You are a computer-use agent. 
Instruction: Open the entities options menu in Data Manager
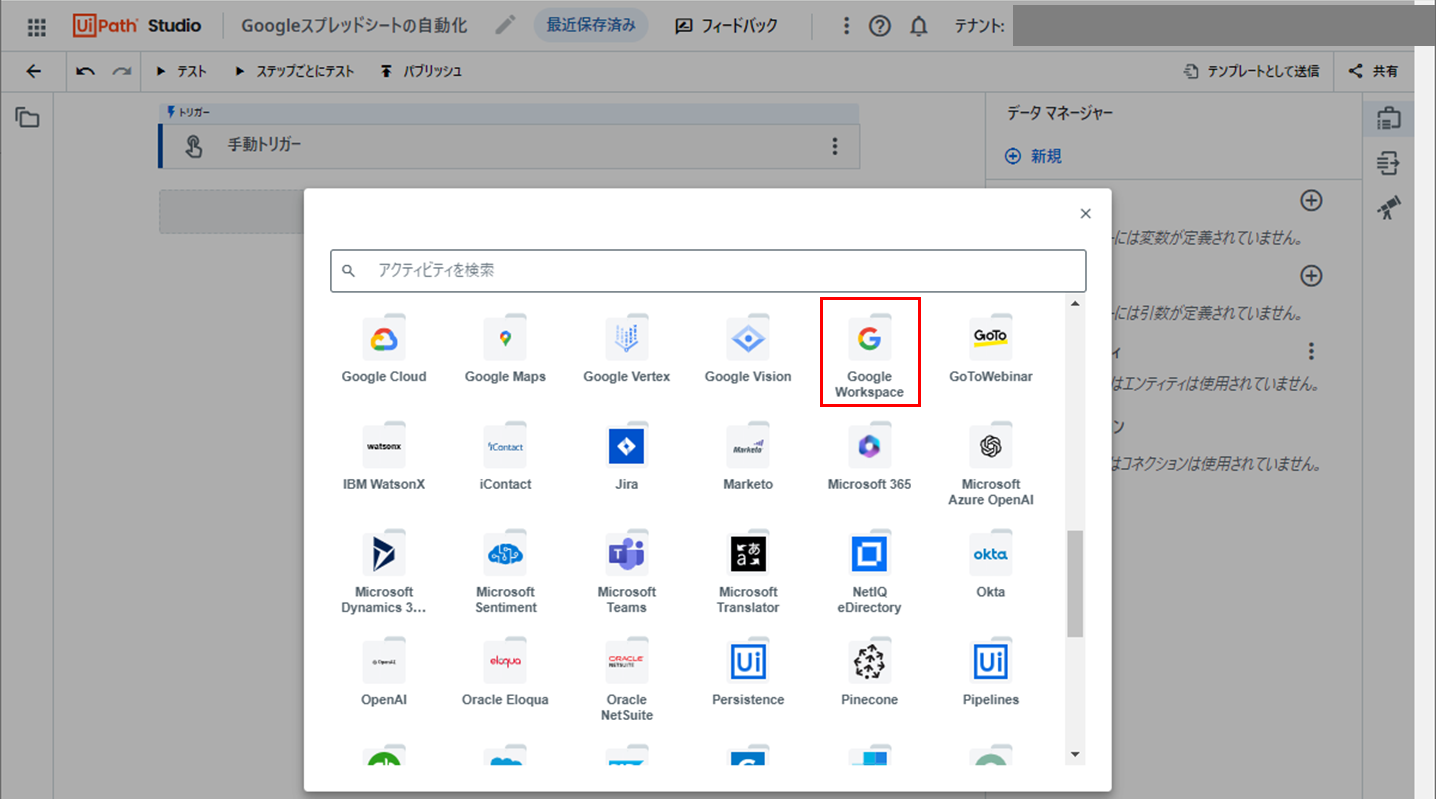point(1311,351)
